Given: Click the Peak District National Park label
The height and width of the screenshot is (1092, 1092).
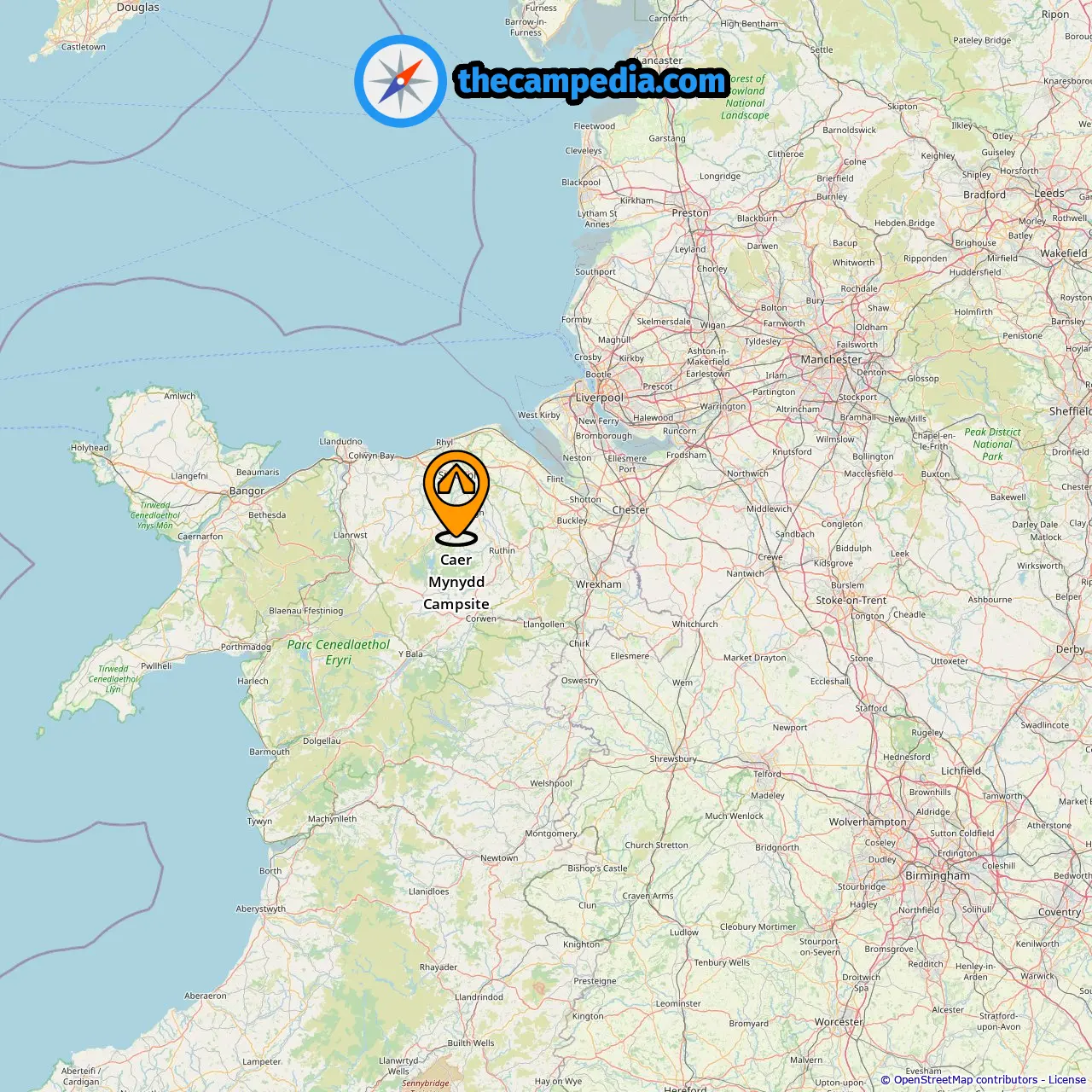Looking at the screenshot, I should pos(992,444).
